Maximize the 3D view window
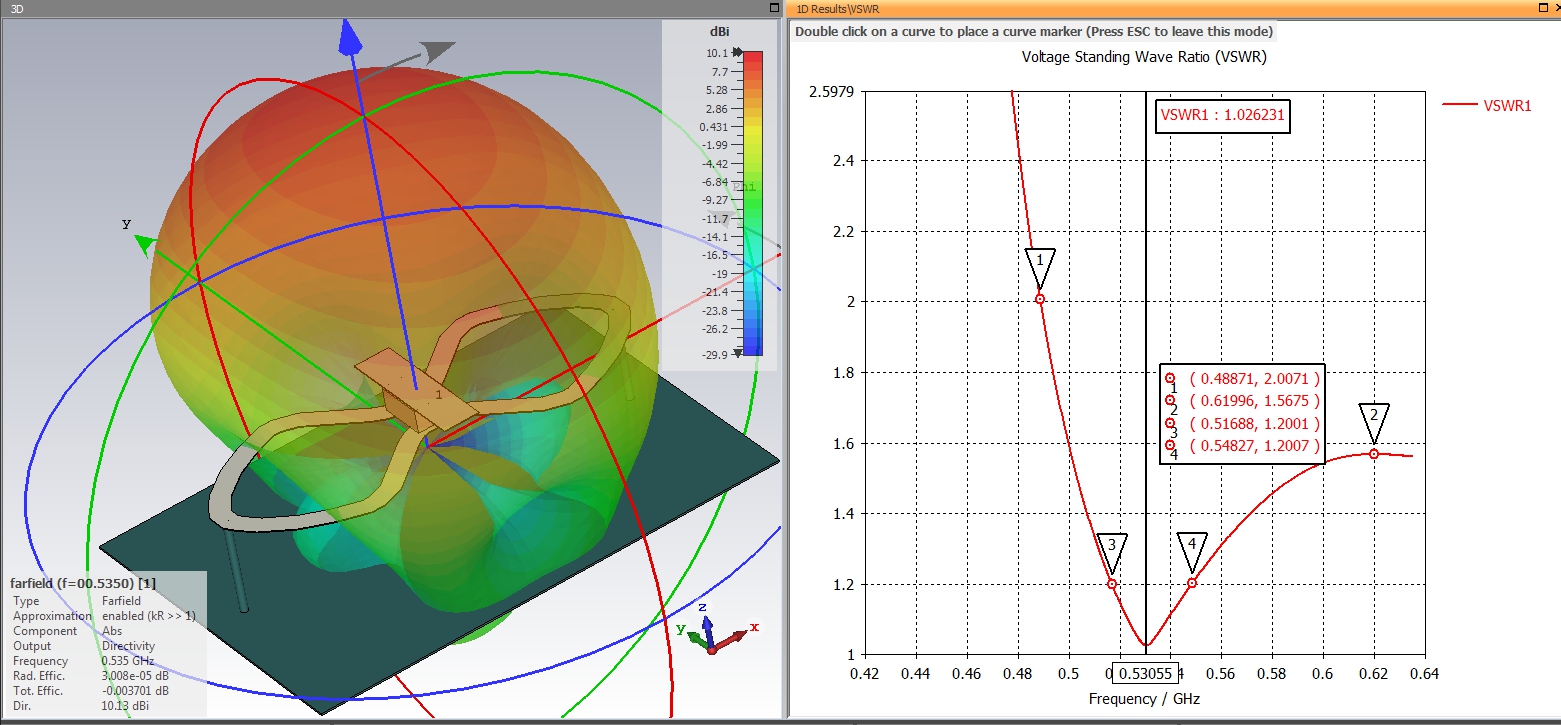1561x725 pixels. point(774,7)
